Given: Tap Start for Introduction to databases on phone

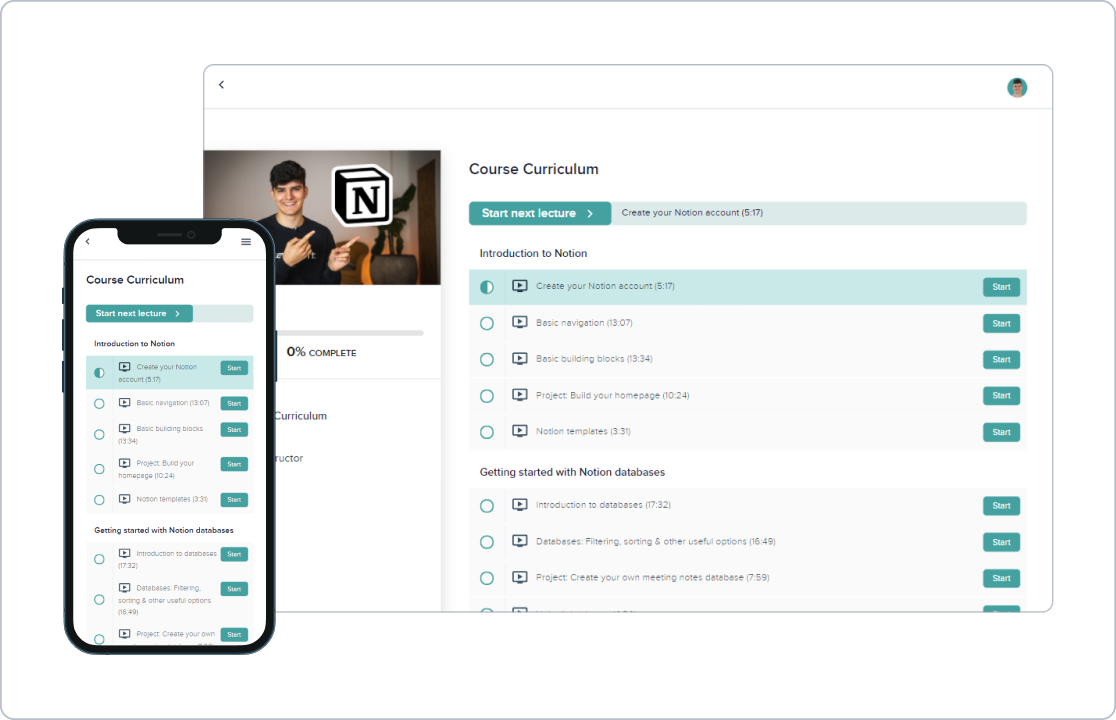Looking at the screenshot, I should click(234, 554).
